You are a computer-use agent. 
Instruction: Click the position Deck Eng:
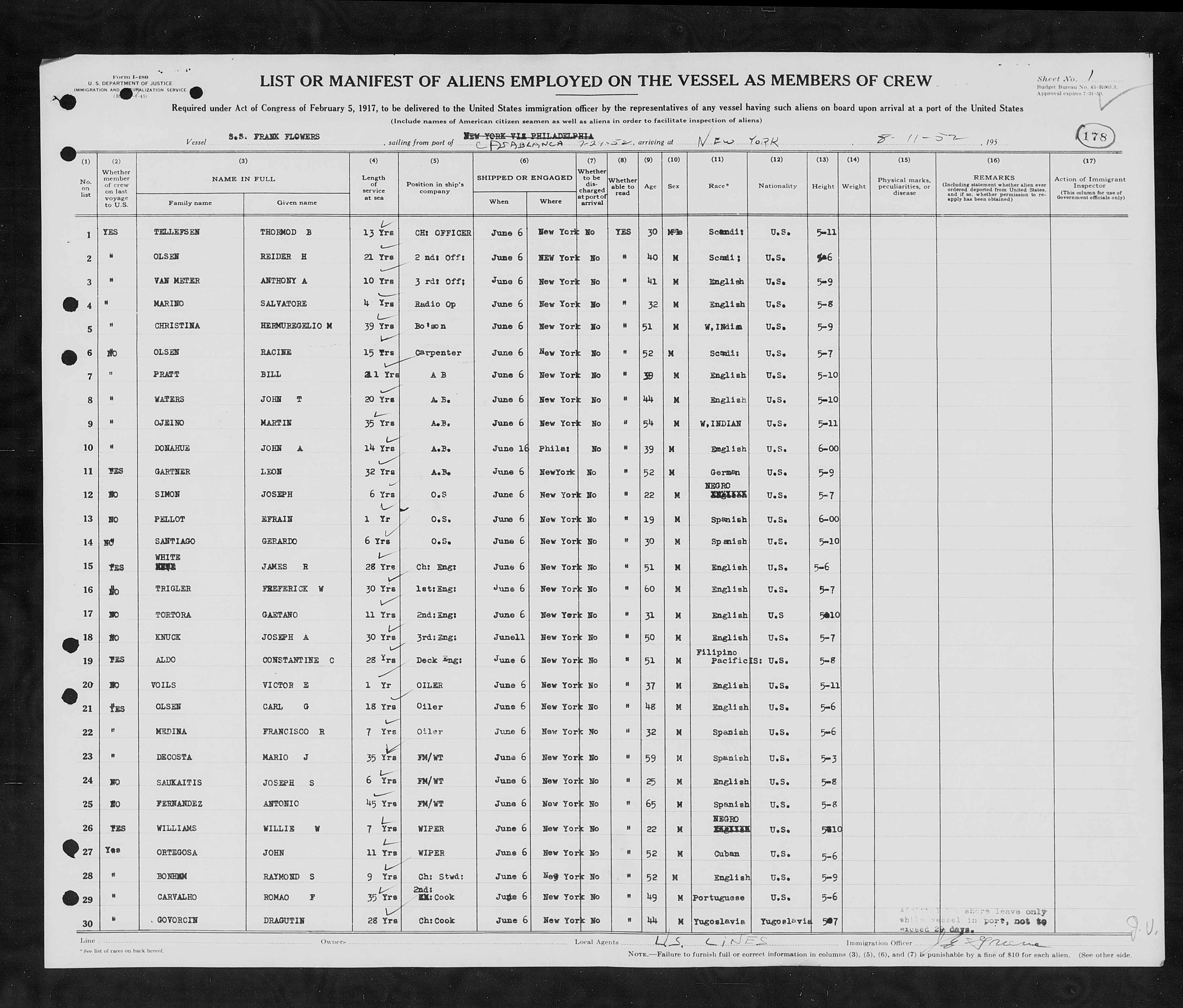point(440,660)
